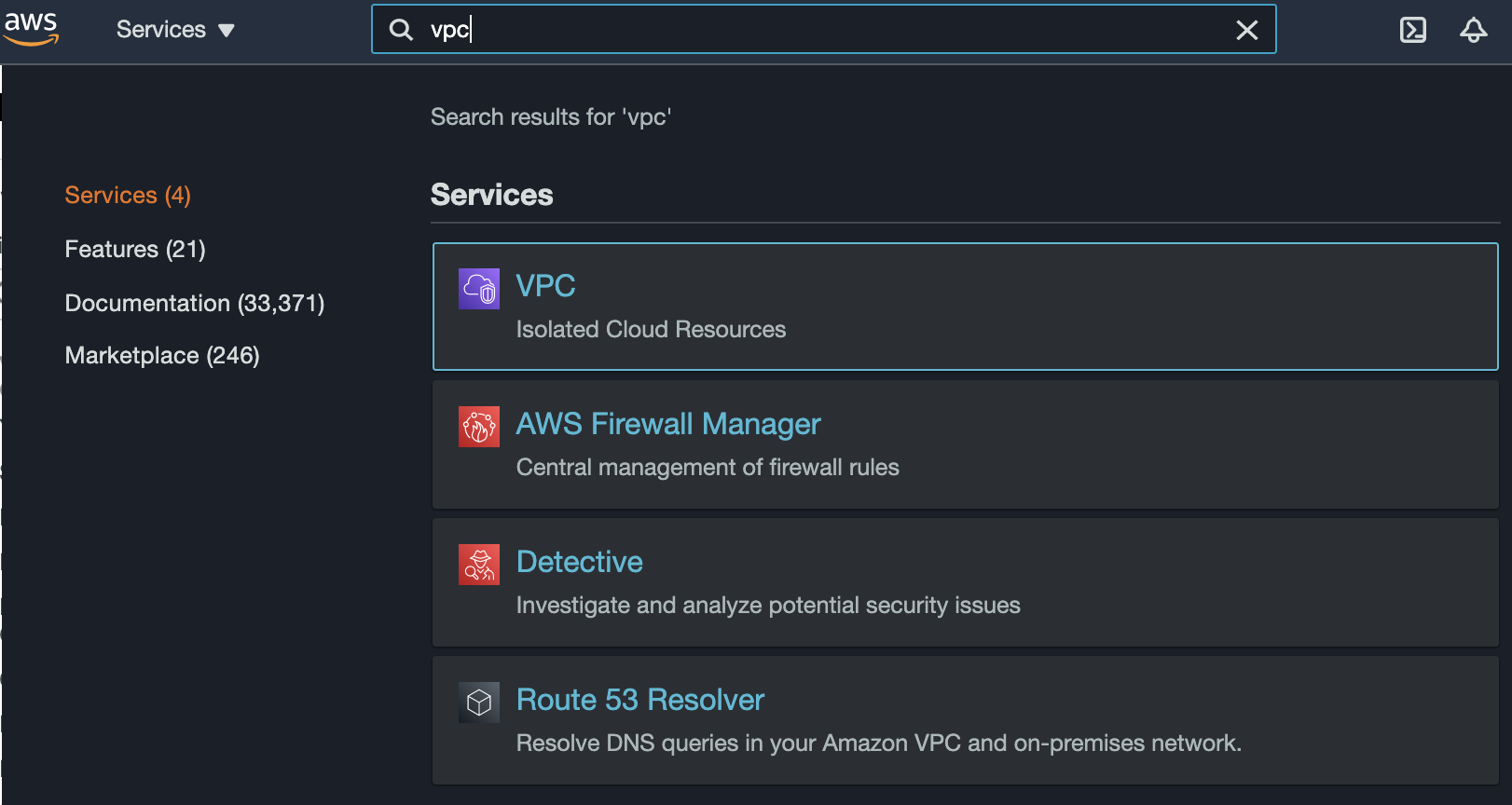
Task: Open the VPC service link
Action: pyautogui.click(x=545, y=286)
